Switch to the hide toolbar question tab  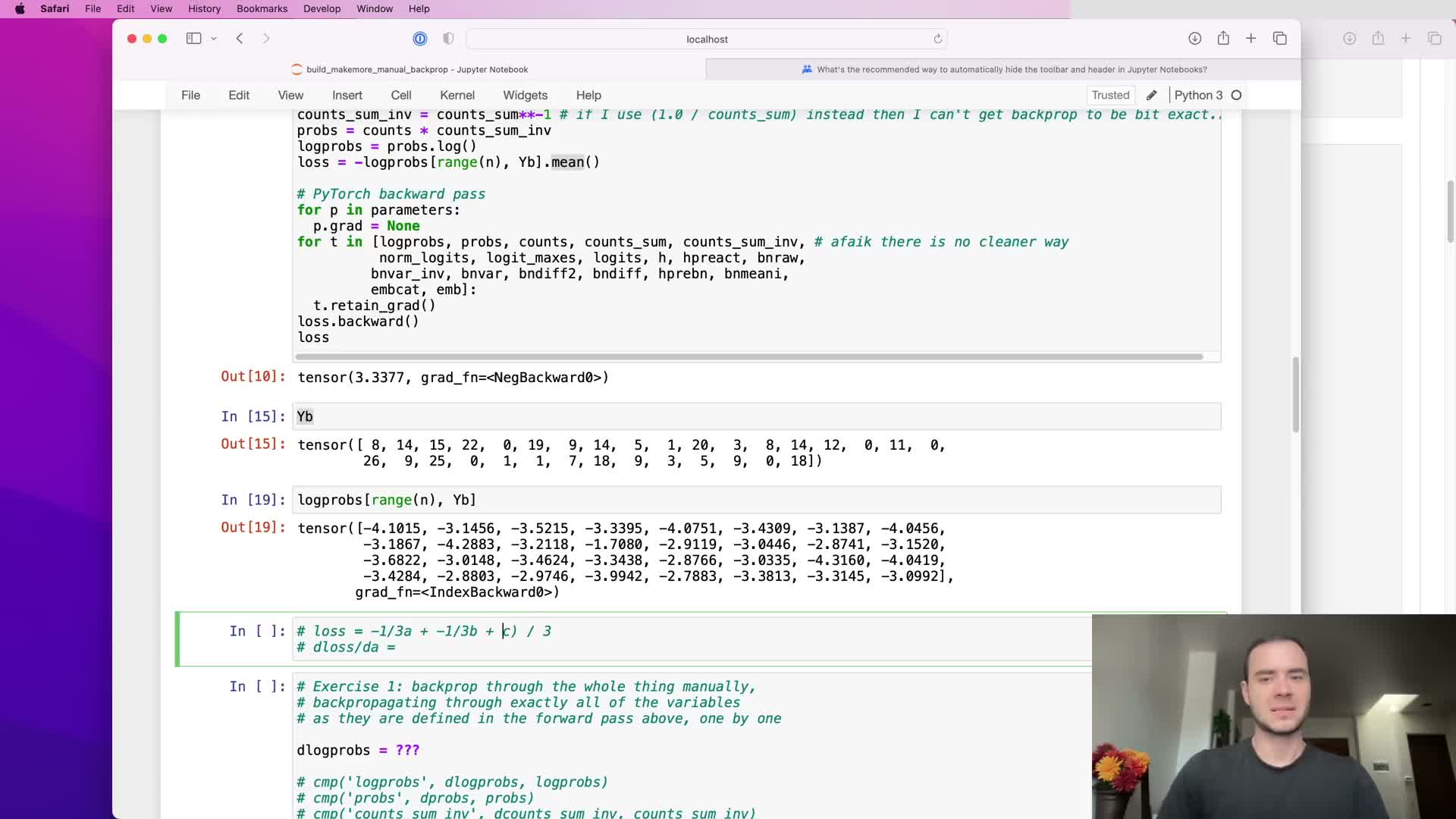(1003, 69)
